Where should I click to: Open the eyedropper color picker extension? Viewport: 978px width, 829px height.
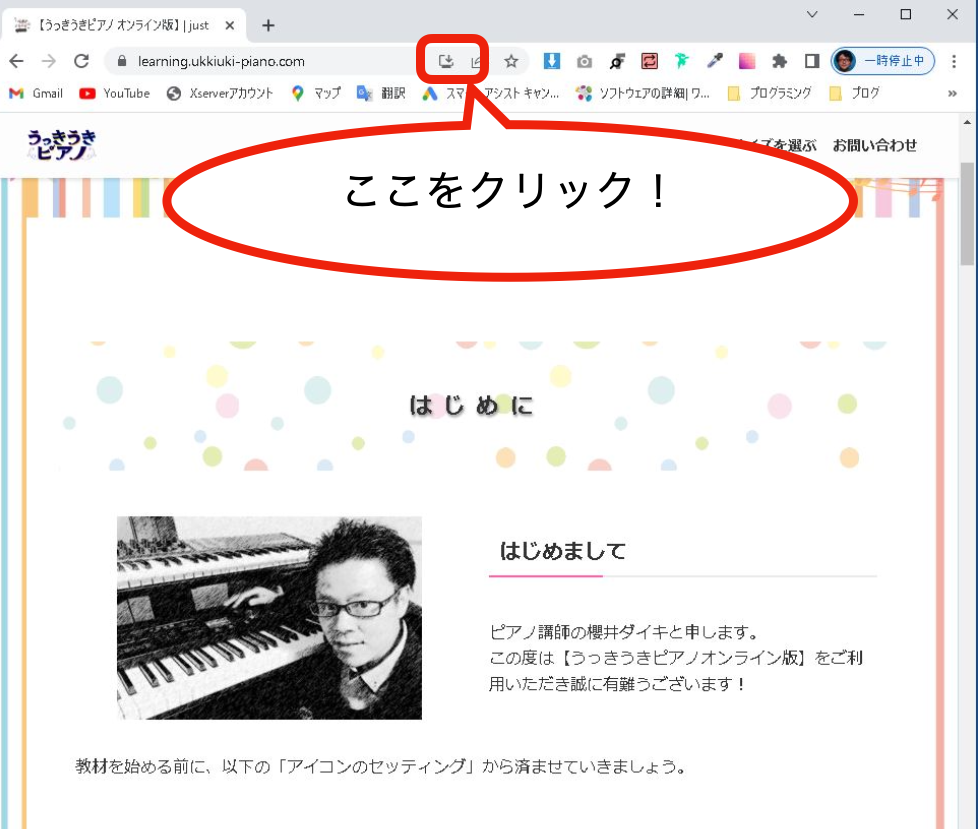714,61
